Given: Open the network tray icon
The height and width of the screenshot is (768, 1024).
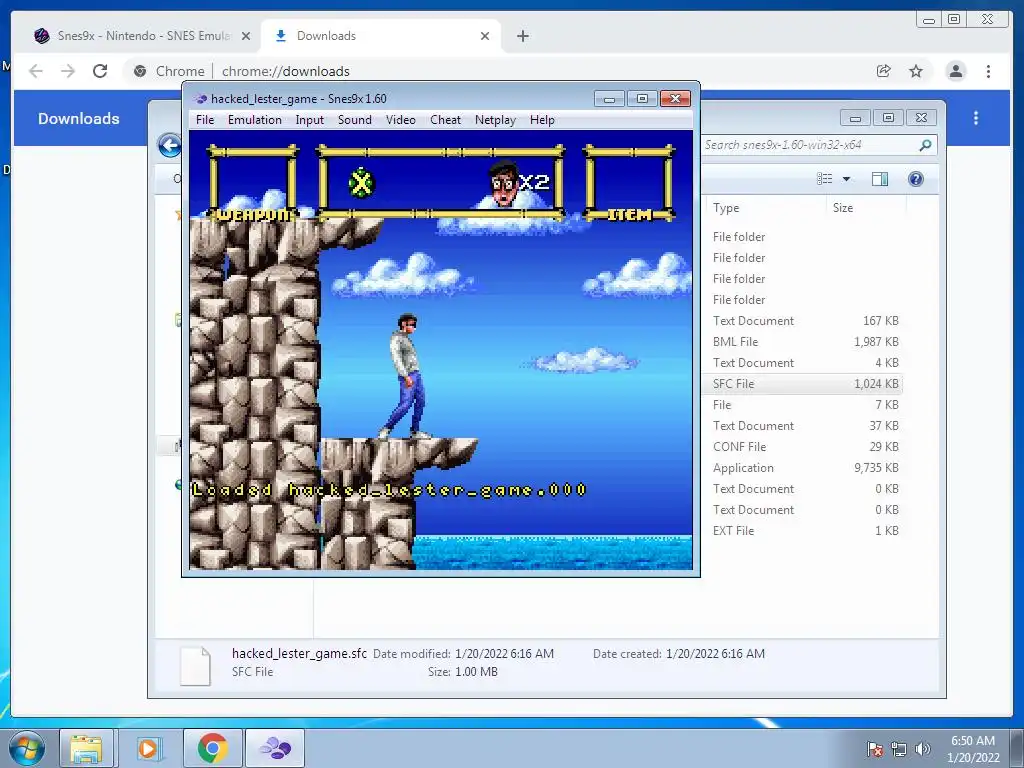Looking at the screenshot, I should coord(899,749).
